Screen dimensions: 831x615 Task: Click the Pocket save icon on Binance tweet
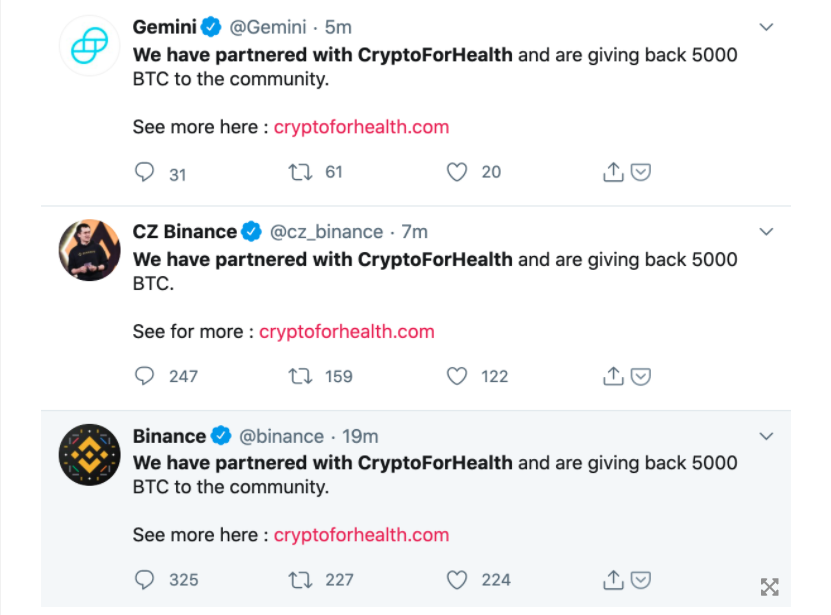point(641,579)
